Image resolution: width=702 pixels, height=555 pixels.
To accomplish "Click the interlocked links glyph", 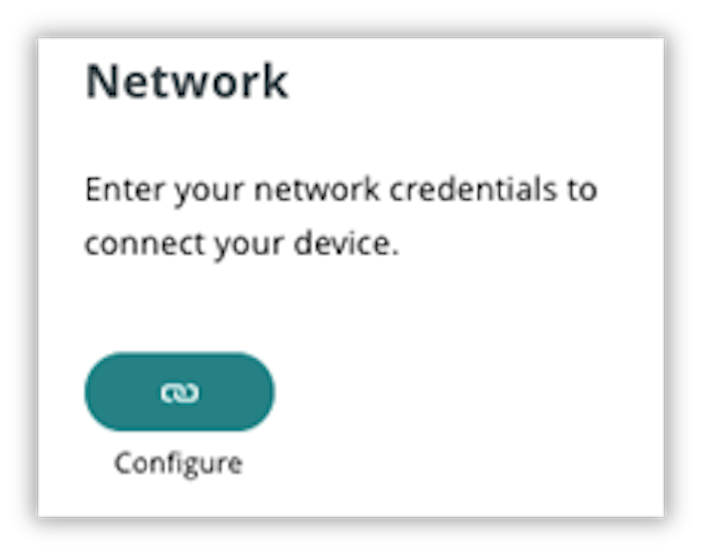I will (x=180, y=393).
